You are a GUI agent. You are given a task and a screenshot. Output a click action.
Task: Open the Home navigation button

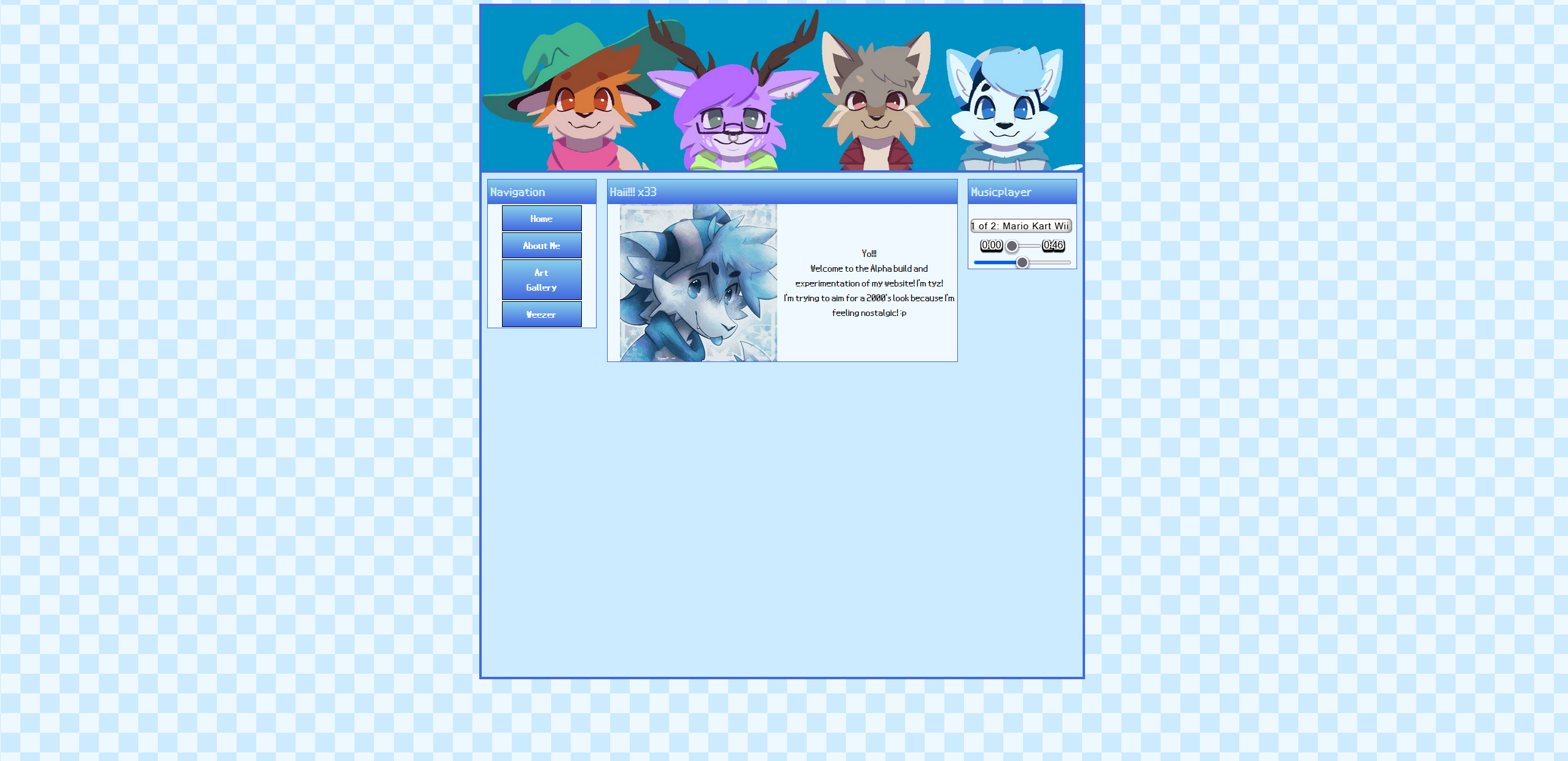[x=541, y=218]
